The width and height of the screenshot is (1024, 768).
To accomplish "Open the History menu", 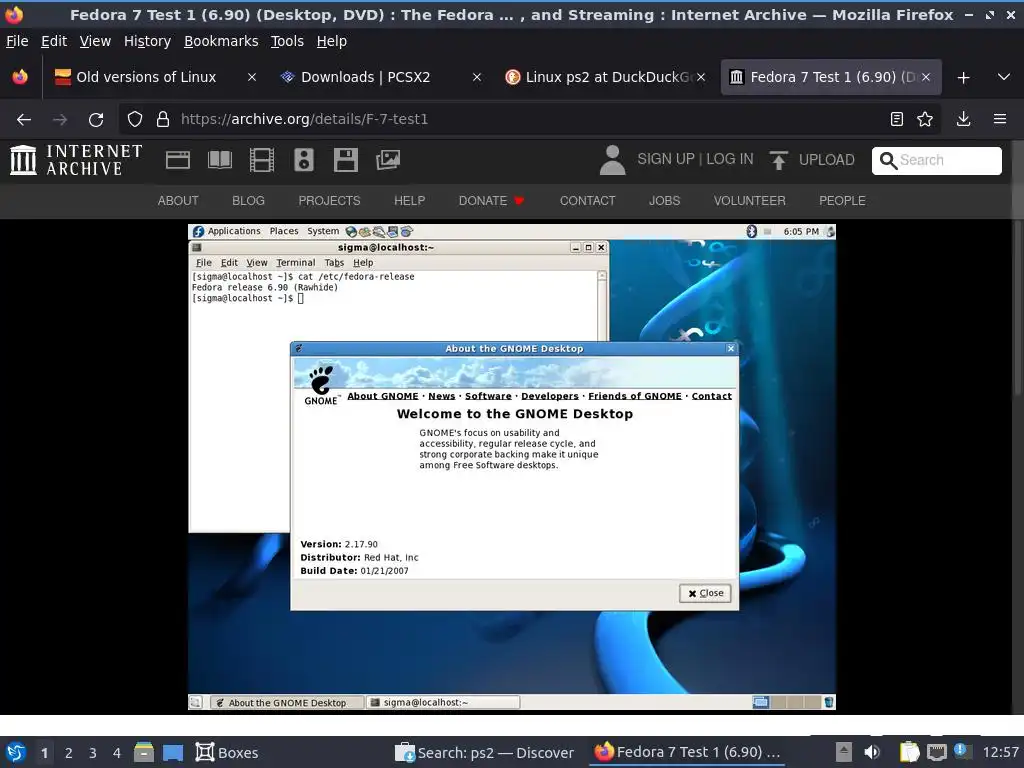I will coord(147,41).
